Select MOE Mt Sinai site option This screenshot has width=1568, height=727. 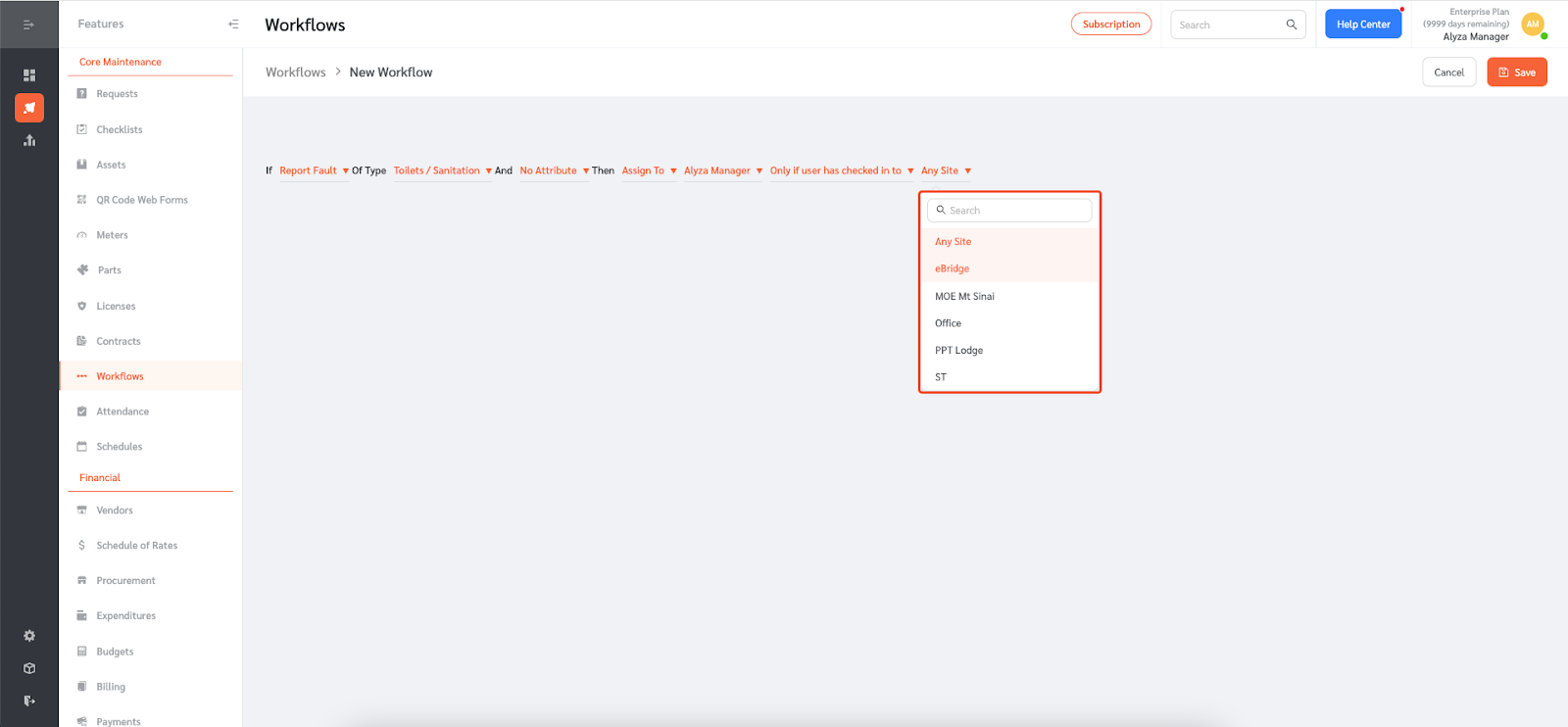coord(1009,296)
